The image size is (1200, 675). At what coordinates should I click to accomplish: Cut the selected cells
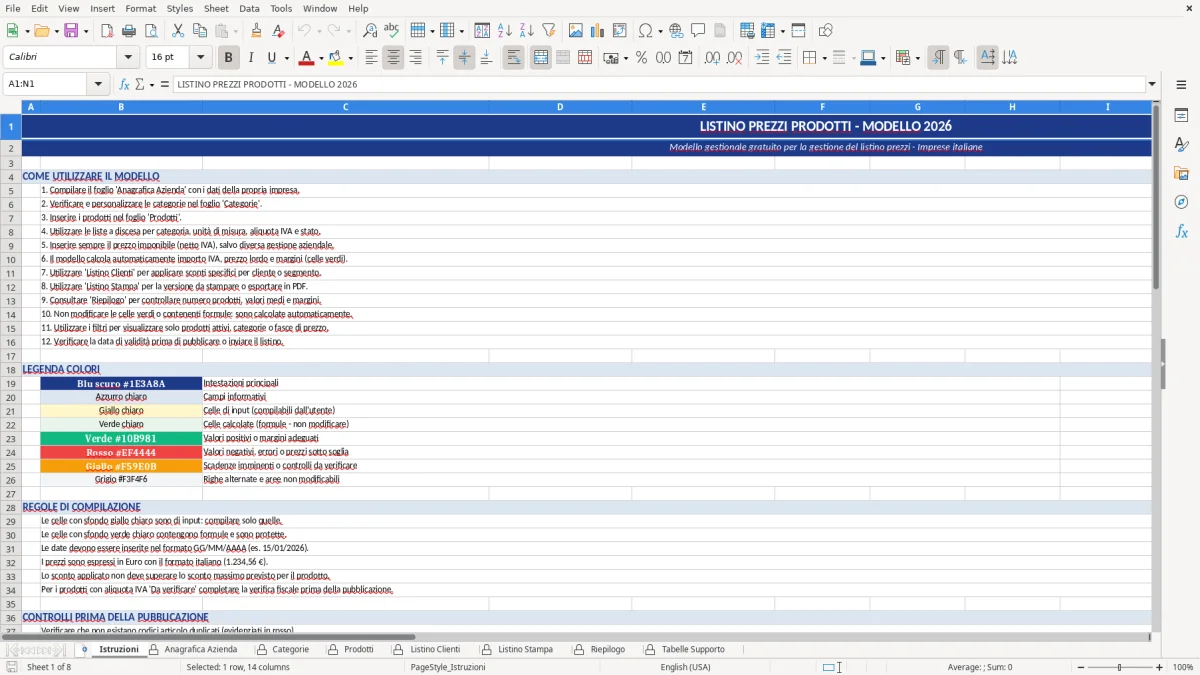click(178, 31)
